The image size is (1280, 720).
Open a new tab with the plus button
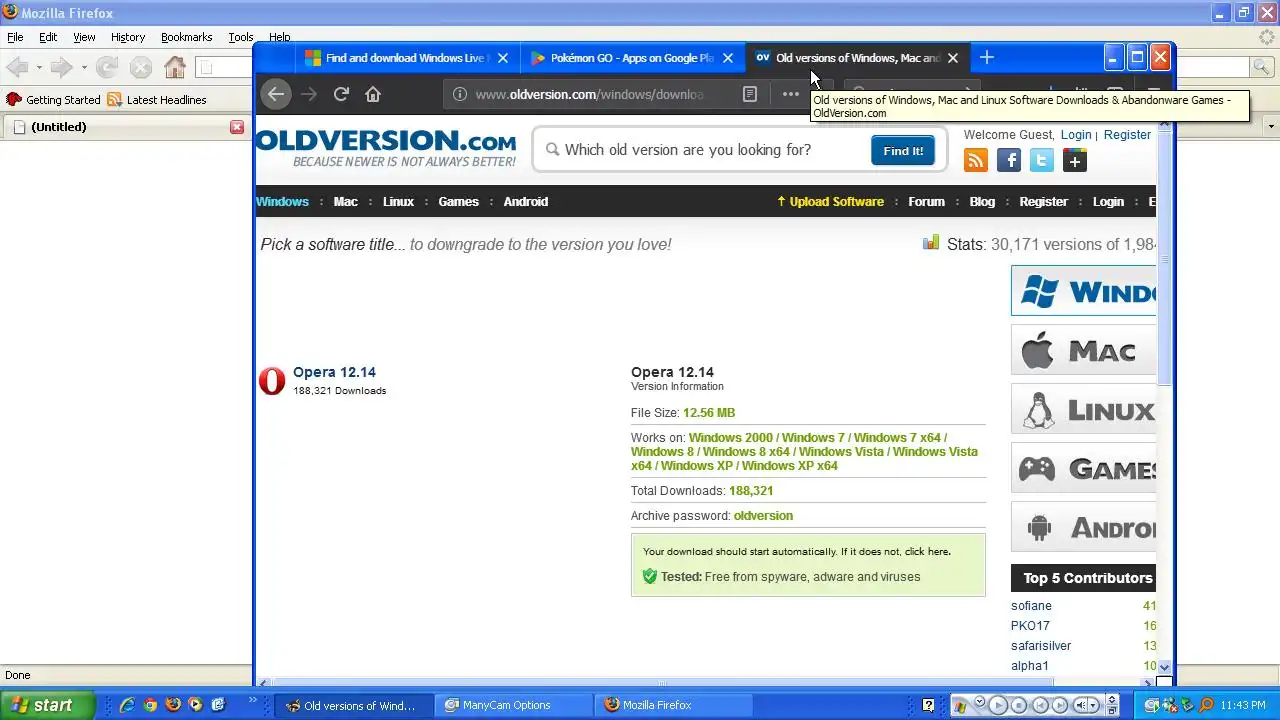click(987, 58)
